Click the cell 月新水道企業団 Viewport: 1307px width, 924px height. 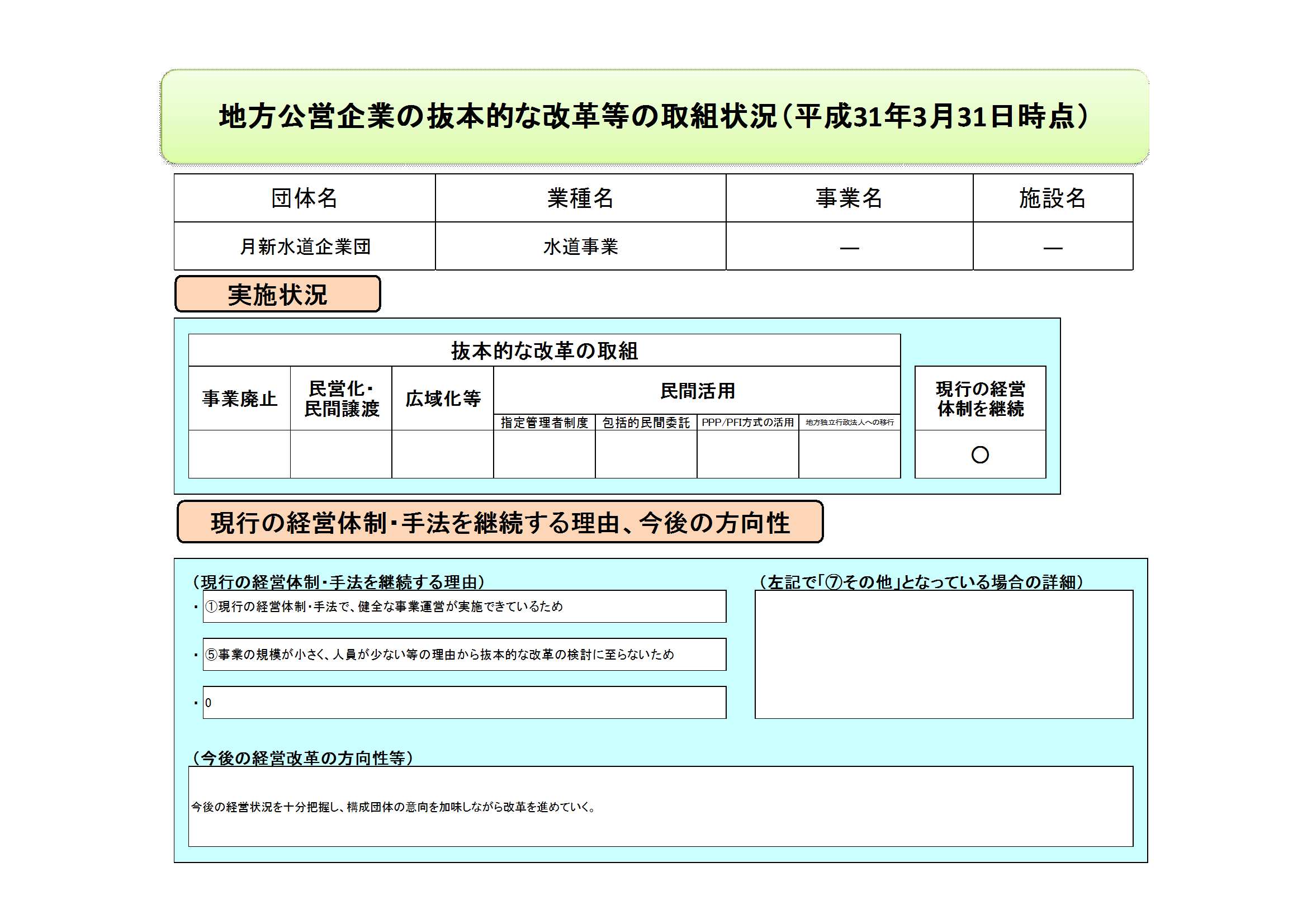pos(305,247)
